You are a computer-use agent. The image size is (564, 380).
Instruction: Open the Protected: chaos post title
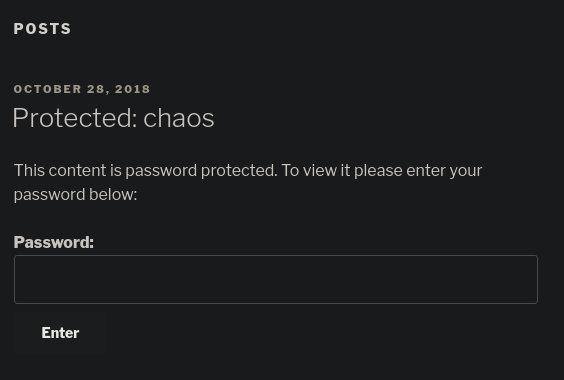[x=114, y=118]
